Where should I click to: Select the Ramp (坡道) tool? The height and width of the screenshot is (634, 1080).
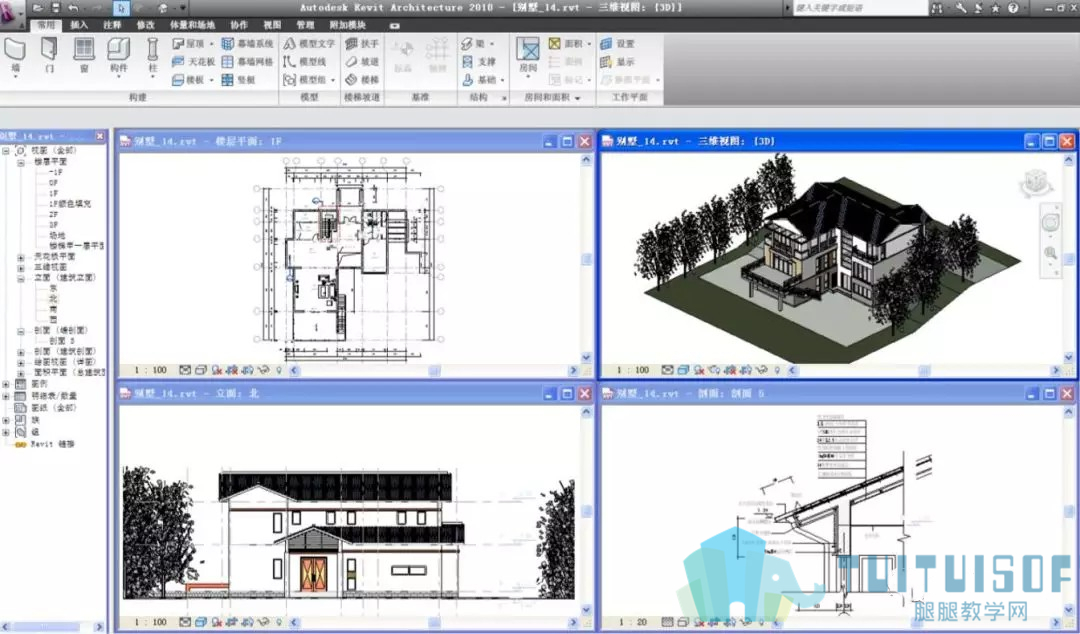(362, 61)
